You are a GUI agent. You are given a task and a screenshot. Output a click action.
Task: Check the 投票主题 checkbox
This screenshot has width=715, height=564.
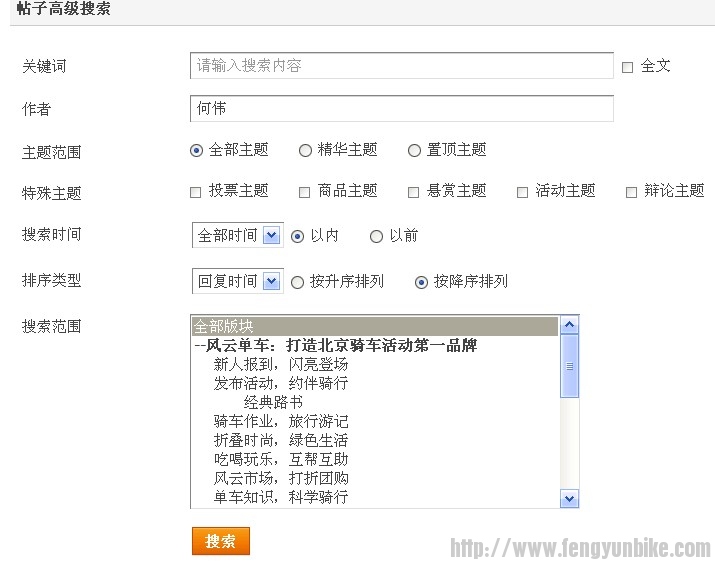196,192
